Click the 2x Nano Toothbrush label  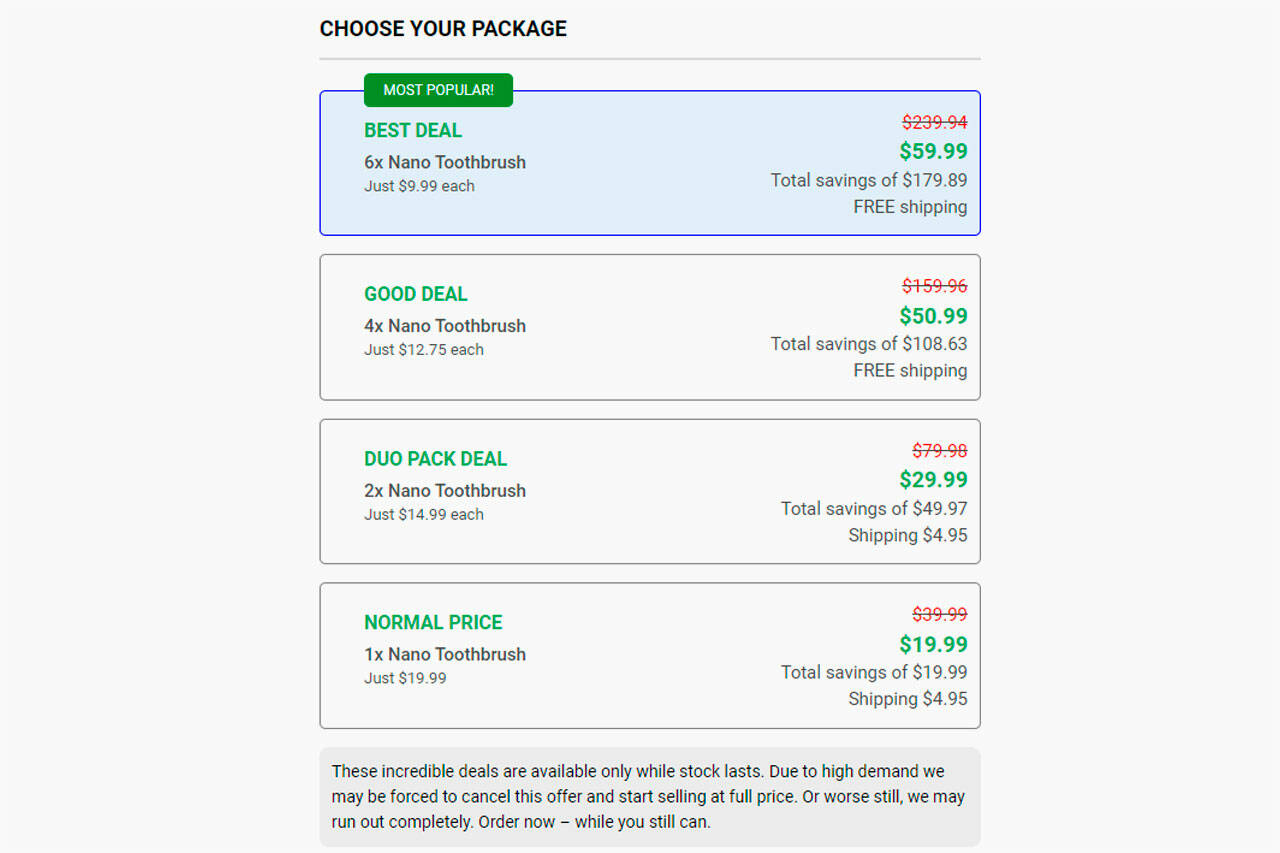445,490
